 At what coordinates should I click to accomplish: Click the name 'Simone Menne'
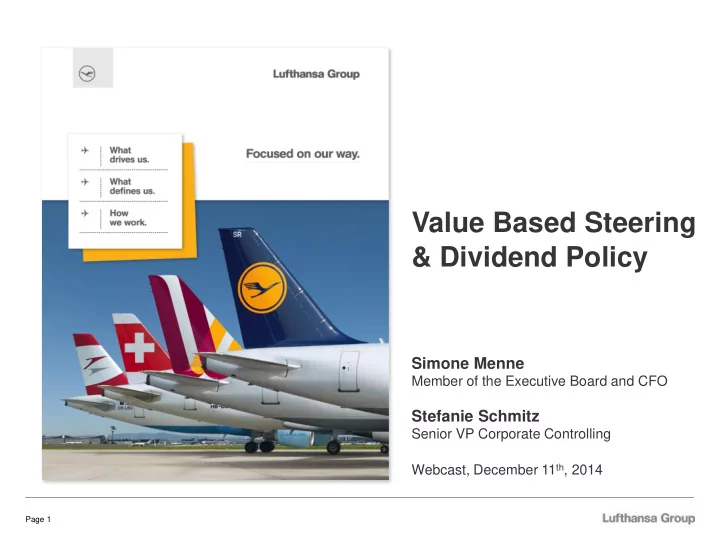467,363
